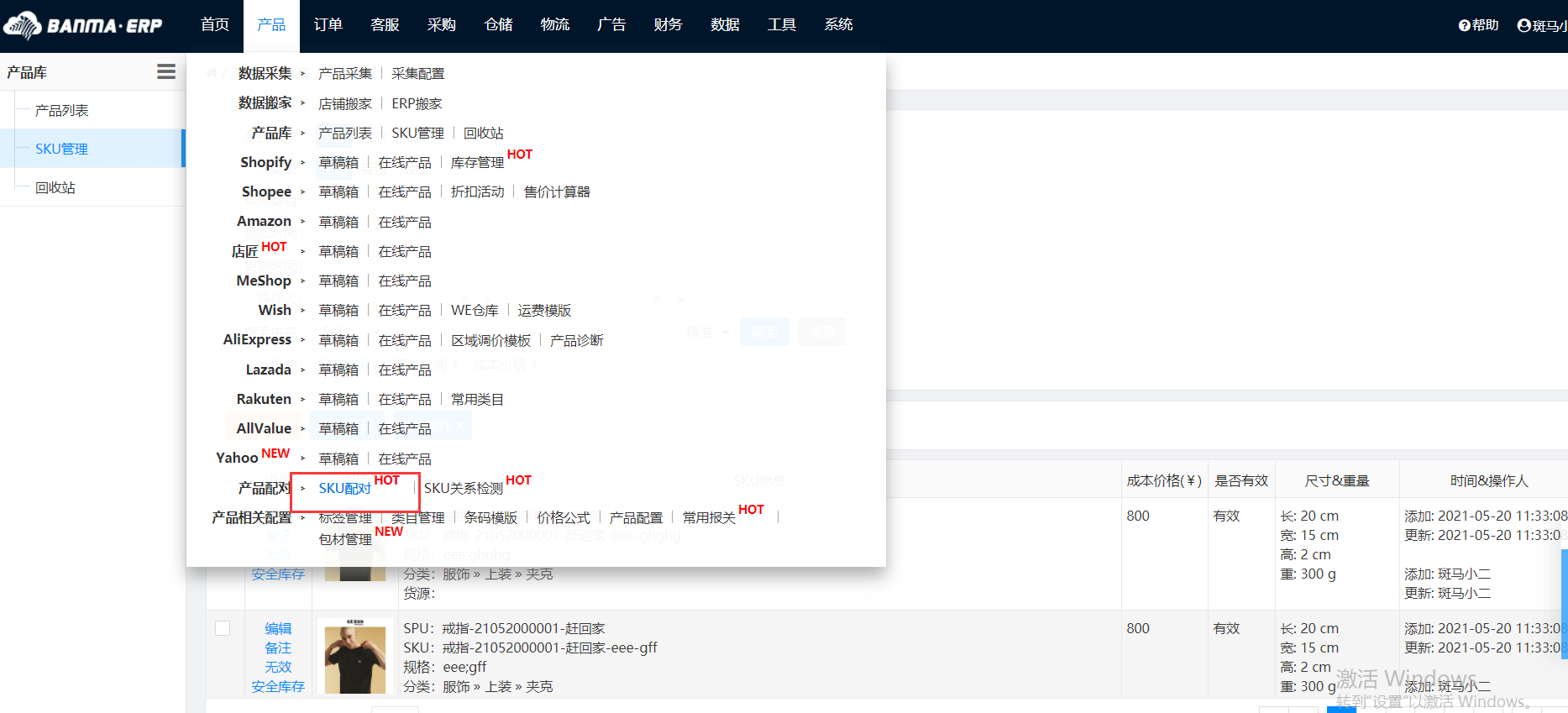The image size is (1568, 713).
Task: Click SKU配对 under 产品配对
Action: pos(345,488)
